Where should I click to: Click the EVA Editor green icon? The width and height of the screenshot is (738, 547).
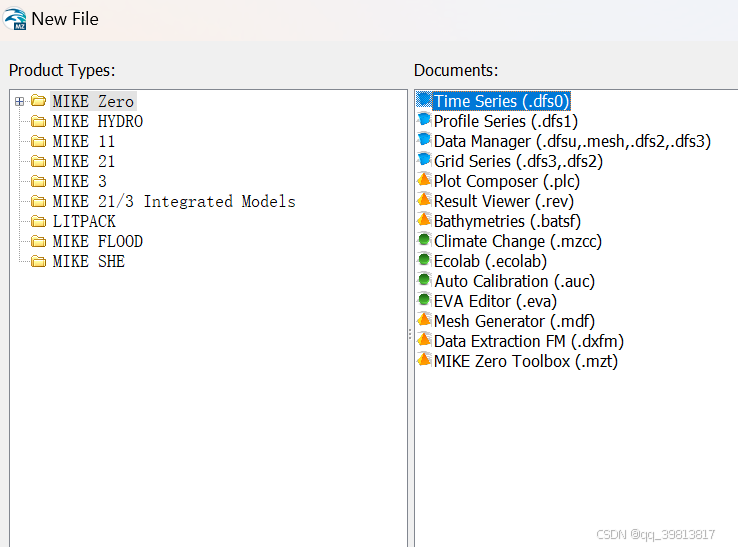[x=424, y=300]
